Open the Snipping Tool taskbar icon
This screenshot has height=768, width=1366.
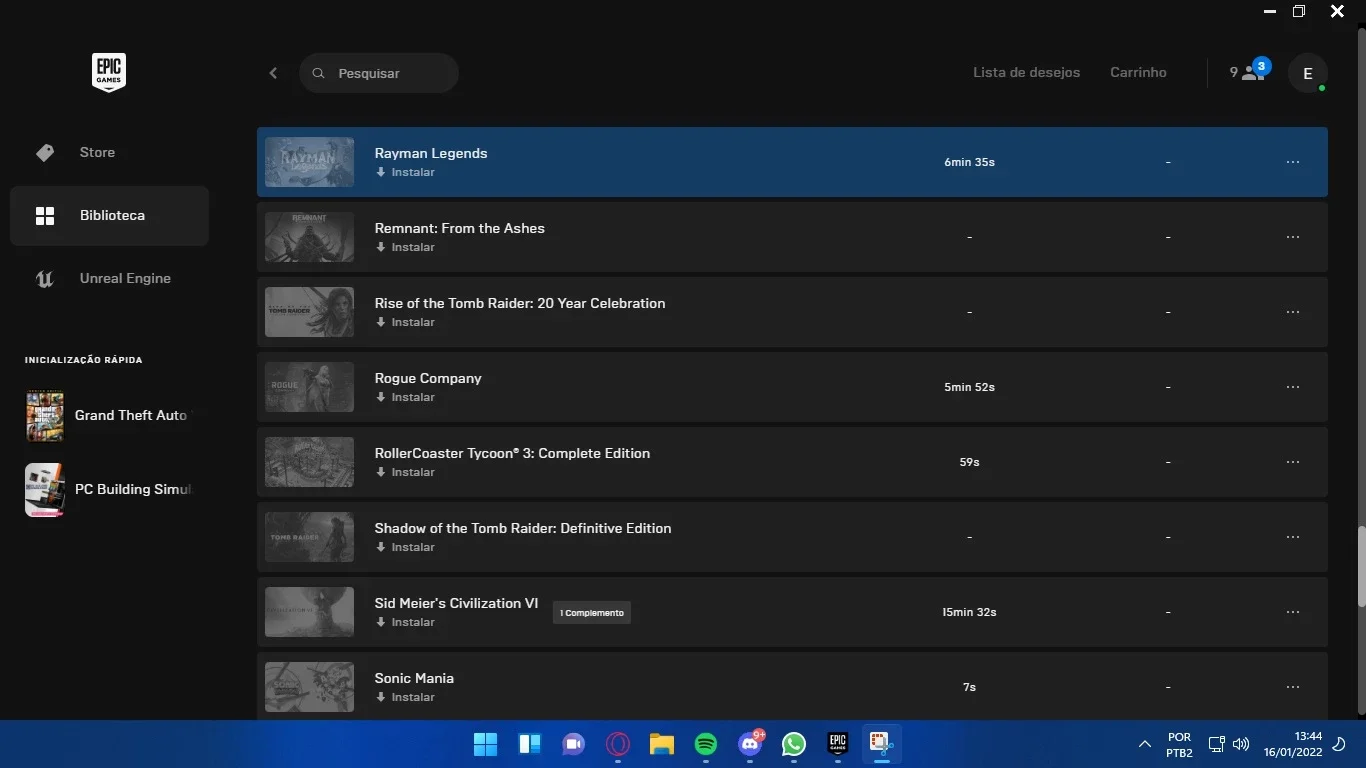[881, 744]
